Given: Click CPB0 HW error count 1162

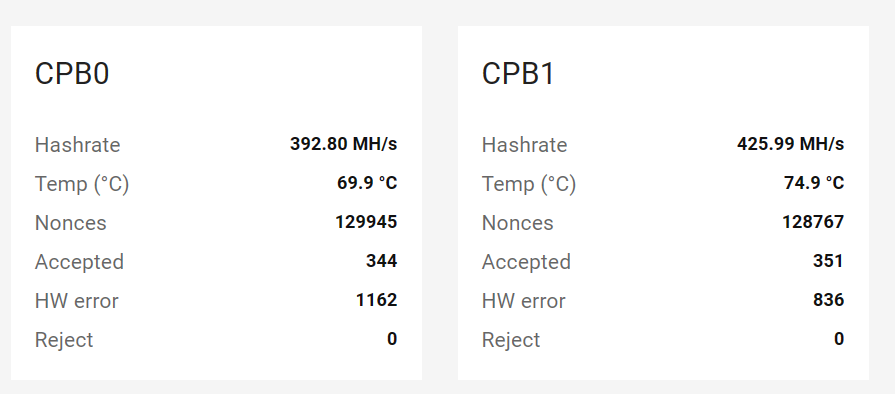Looking at the screenshot, I should click(x=376, y=300).
